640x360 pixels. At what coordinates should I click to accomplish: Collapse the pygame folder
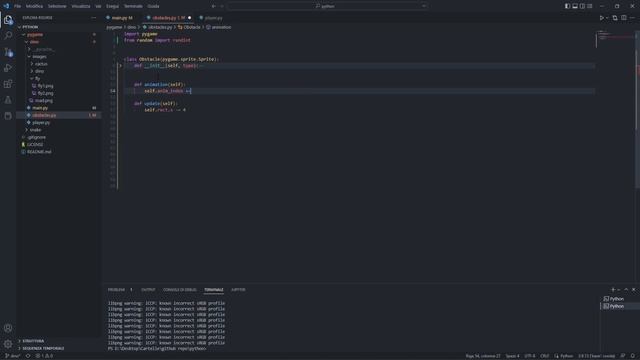pyautogui.click(x=35, y=34)
